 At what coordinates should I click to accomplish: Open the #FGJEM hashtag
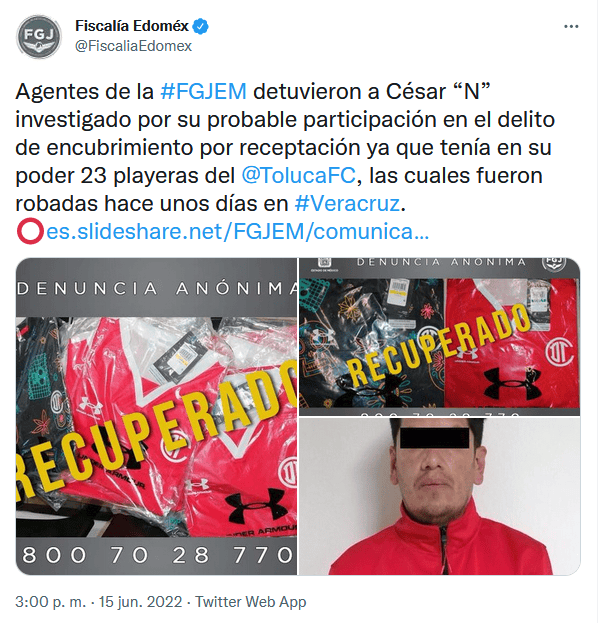coord(203,91)
